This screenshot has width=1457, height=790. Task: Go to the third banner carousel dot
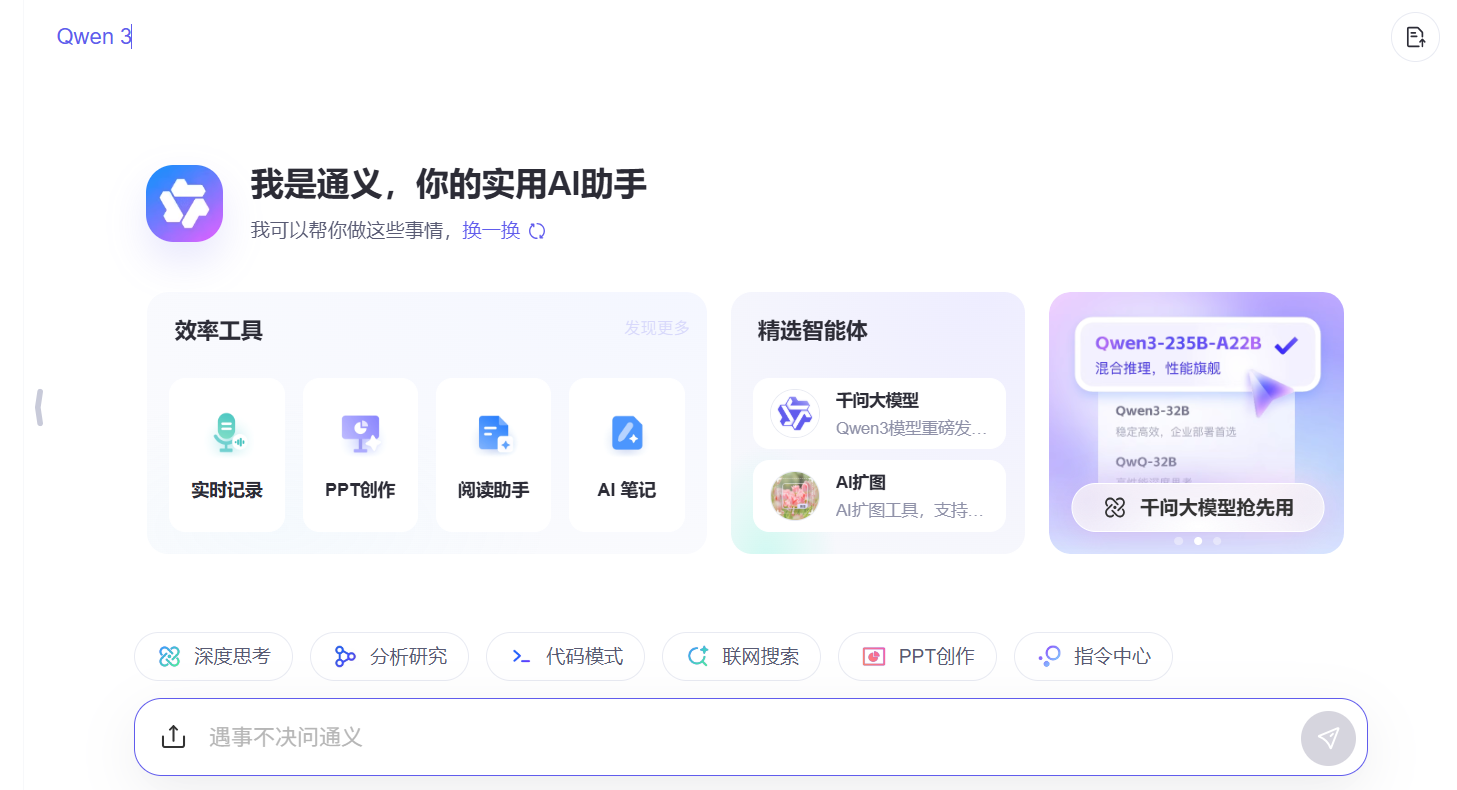[1217, 541]
